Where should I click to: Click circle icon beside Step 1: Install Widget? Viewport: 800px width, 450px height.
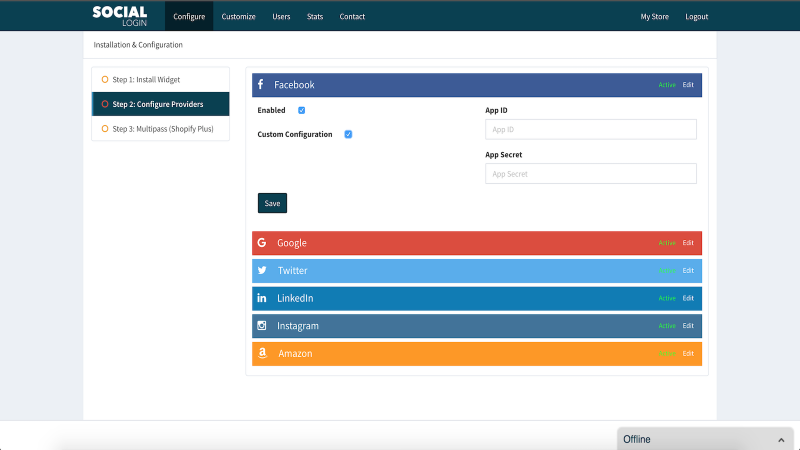point(105,80)
